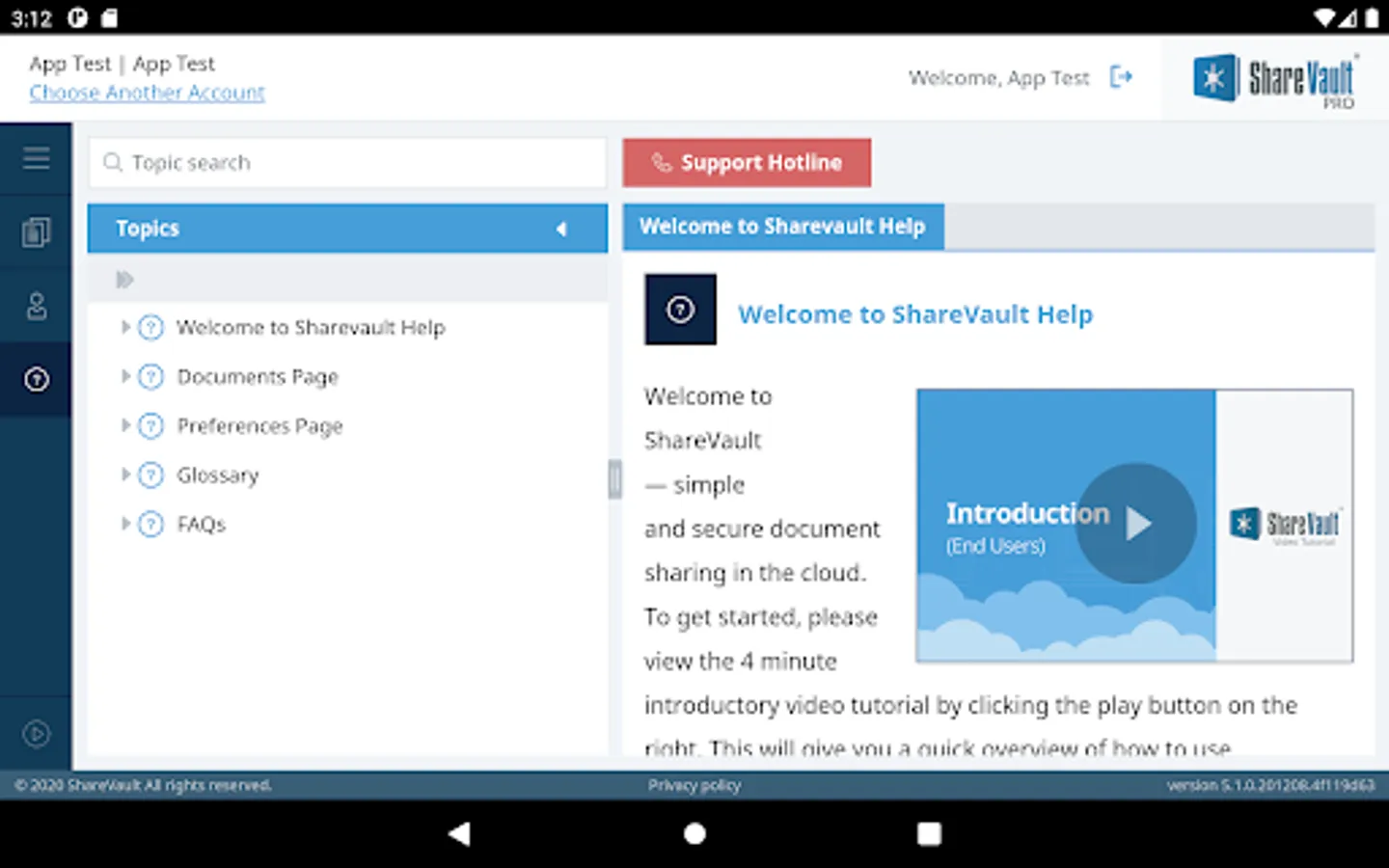Focus the Topic search field
Screen dimensions: 1389x868
pos(347,162)
